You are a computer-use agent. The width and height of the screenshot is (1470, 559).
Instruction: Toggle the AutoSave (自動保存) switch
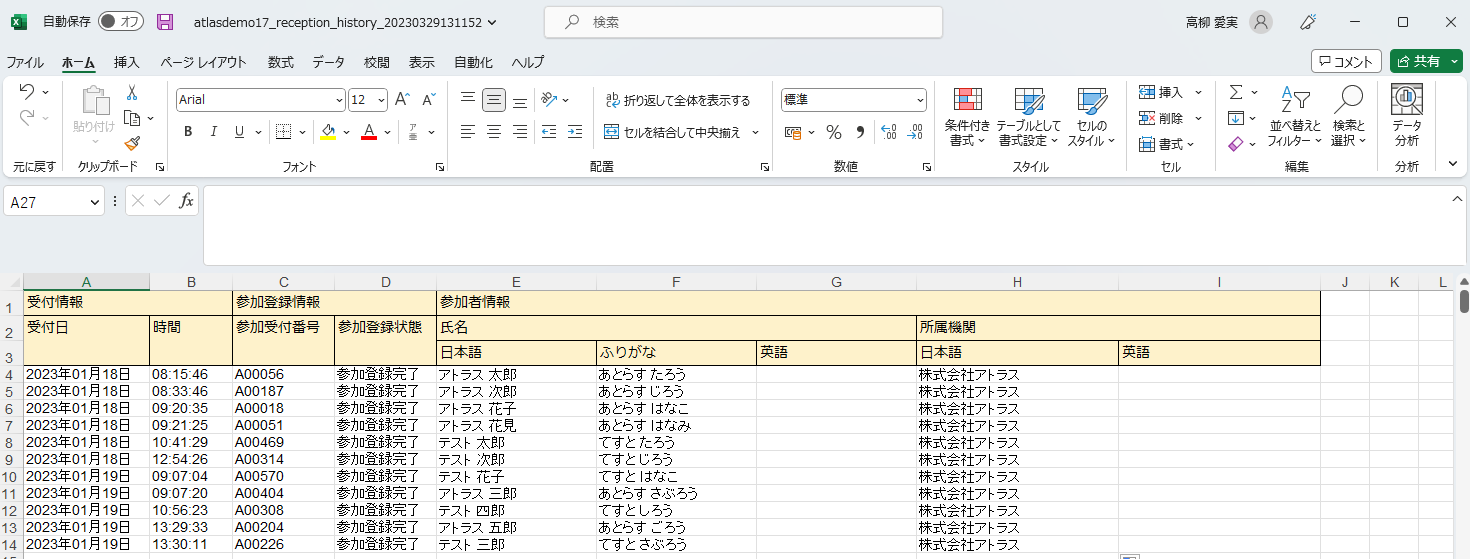[120, 22]
